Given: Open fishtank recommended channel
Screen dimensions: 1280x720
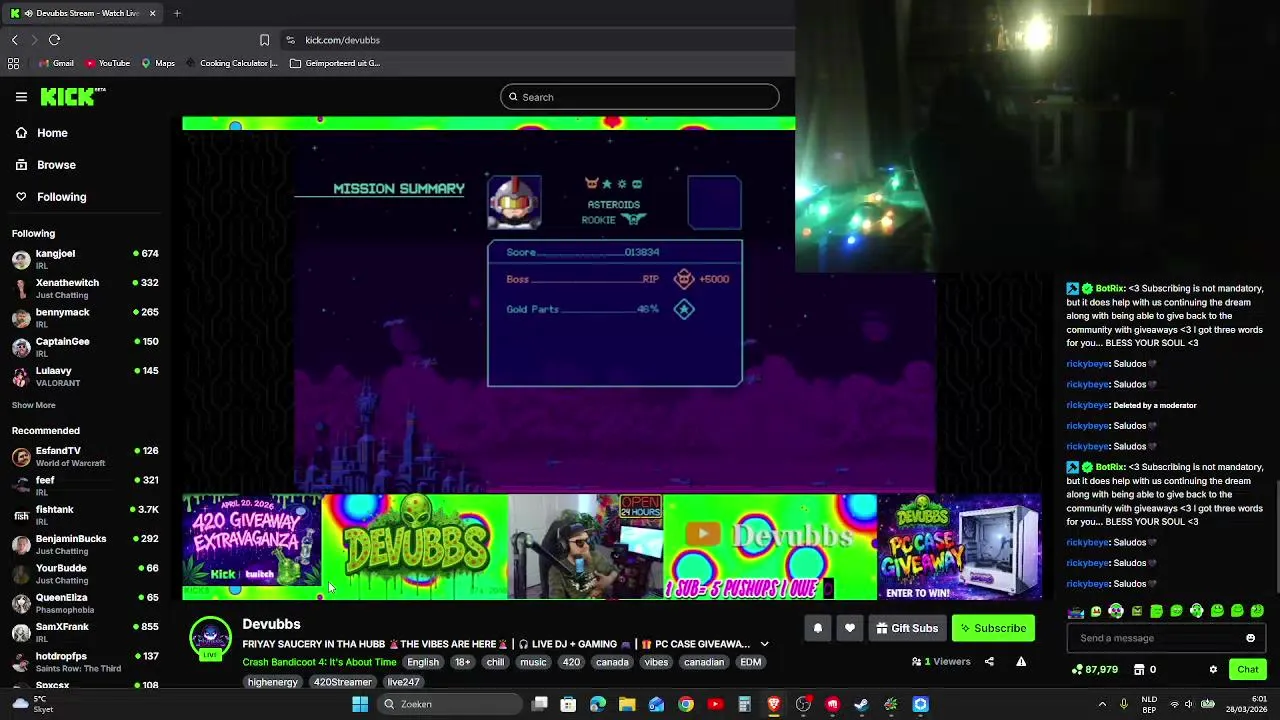Looking at the screenshot, I should tap(85, 515).
